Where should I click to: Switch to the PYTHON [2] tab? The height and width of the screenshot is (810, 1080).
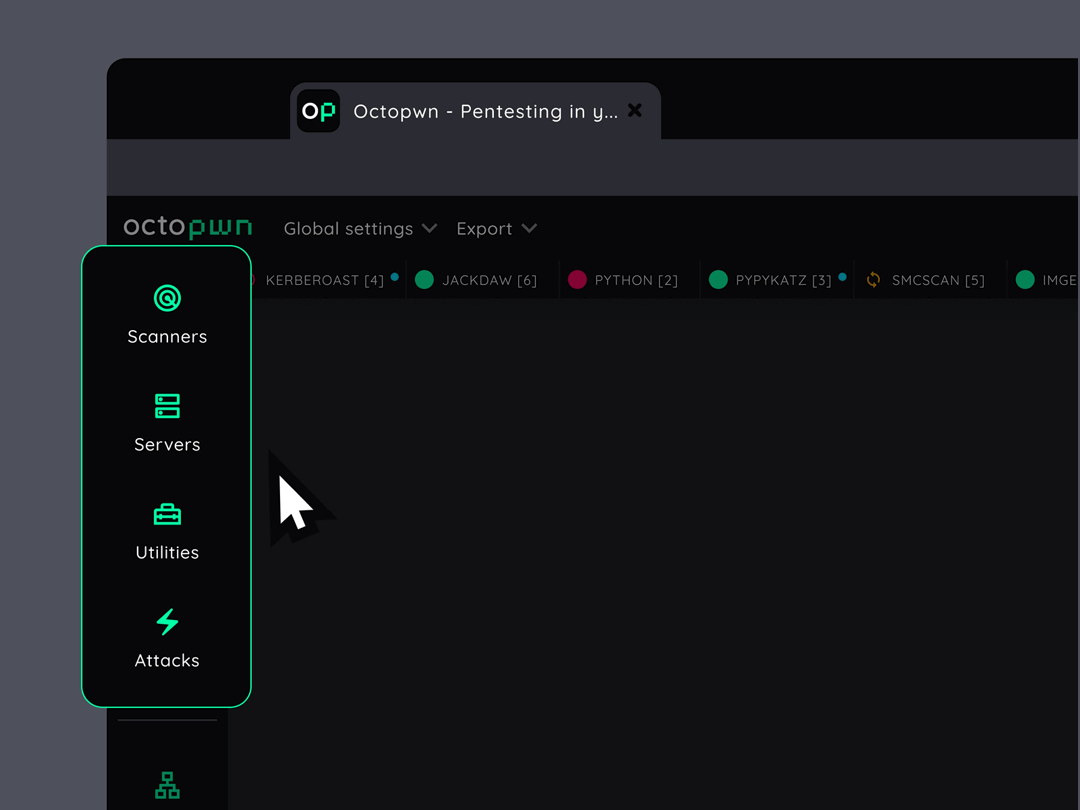[630, 280]
